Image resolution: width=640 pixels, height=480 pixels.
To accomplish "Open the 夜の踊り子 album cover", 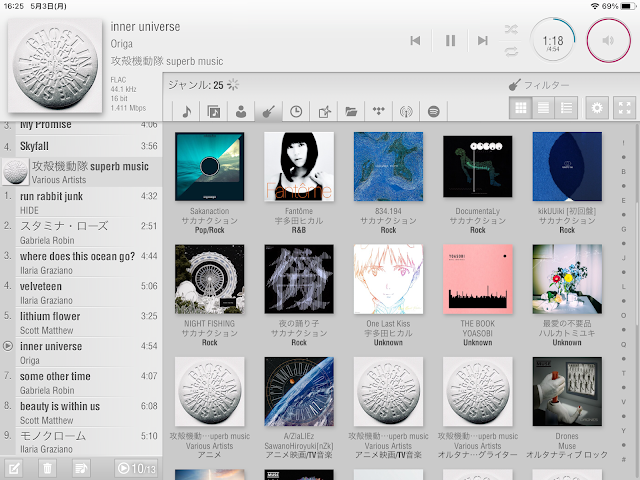I will point(299,279).
